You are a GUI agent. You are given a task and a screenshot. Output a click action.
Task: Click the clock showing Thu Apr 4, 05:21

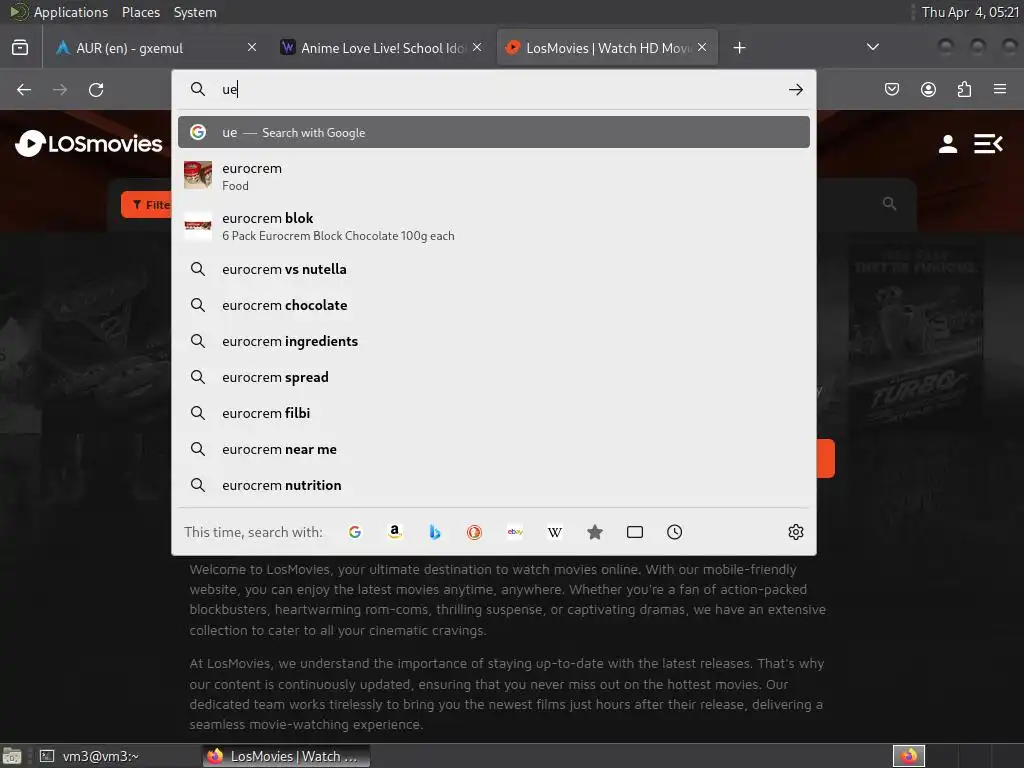970,12
